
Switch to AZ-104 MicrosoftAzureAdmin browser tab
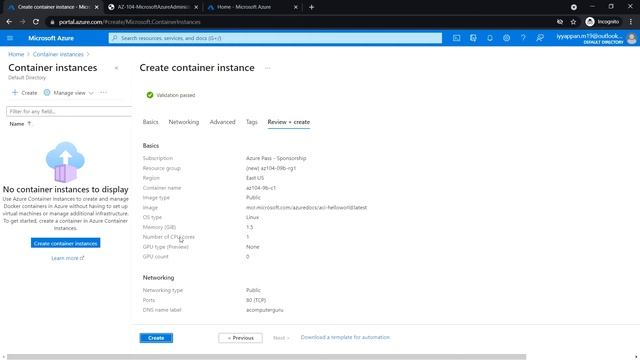[153, 7]
